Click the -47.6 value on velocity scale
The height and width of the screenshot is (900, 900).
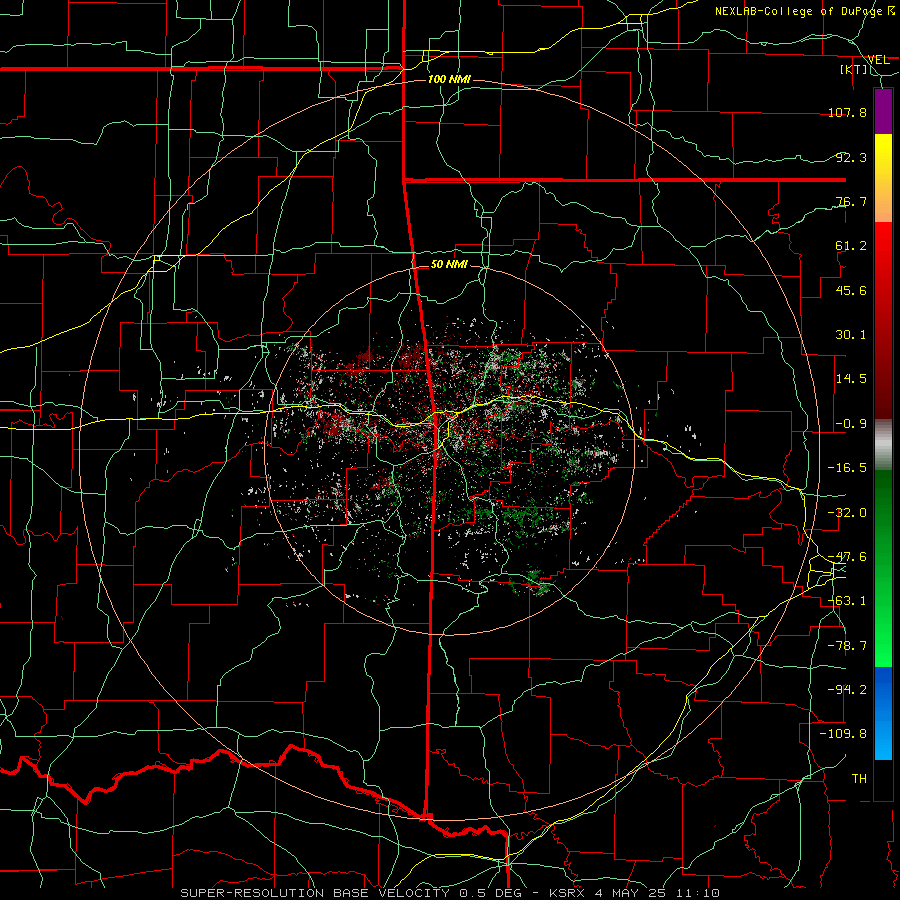coord(847,557)
